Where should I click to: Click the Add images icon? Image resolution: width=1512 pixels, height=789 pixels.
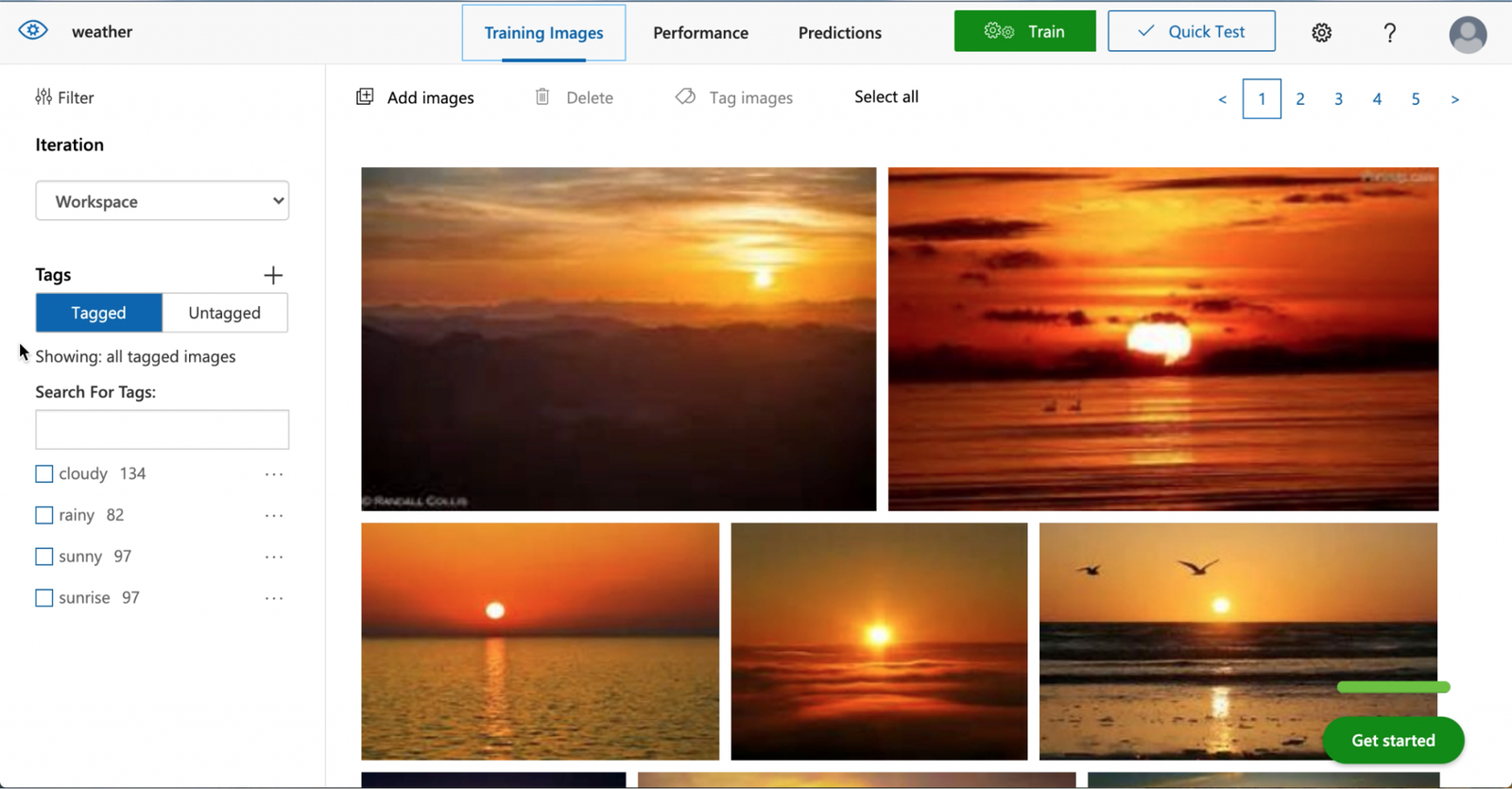coord(365,96)
